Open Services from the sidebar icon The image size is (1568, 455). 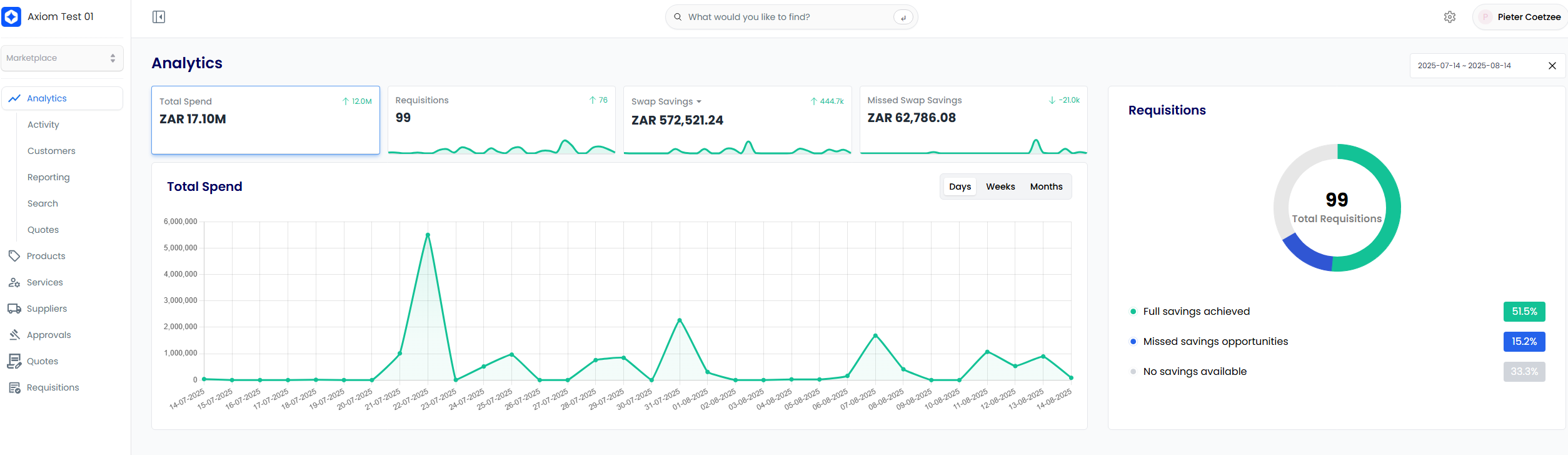pos(14,282)
